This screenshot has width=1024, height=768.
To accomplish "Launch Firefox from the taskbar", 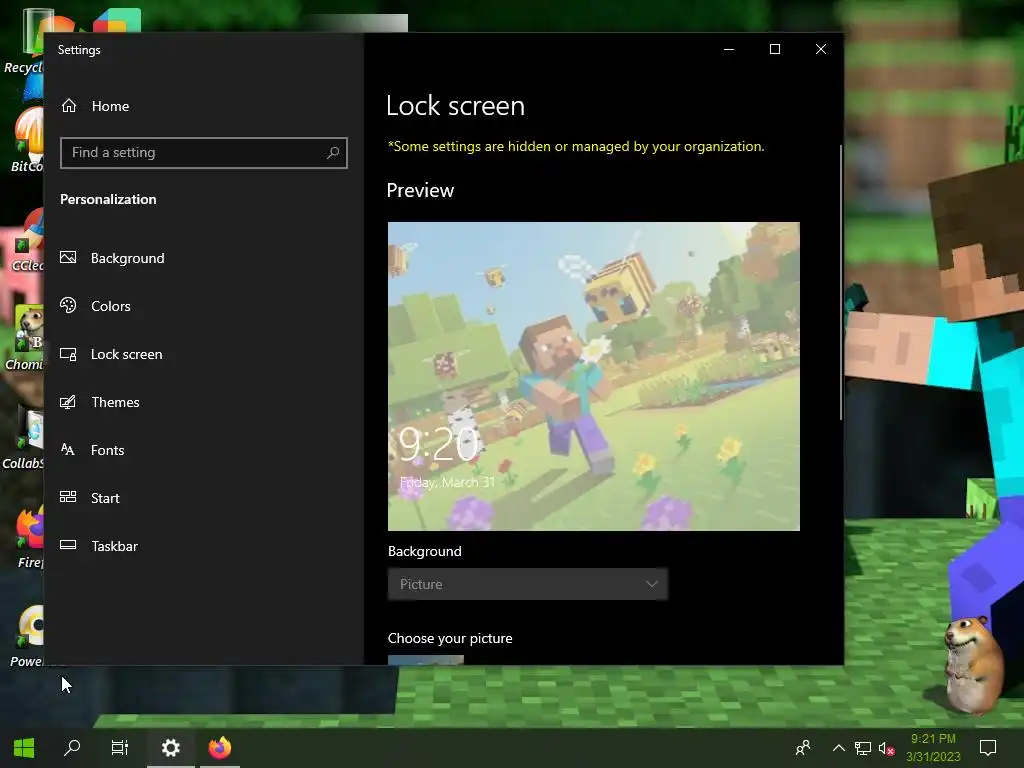I will 219,748.
